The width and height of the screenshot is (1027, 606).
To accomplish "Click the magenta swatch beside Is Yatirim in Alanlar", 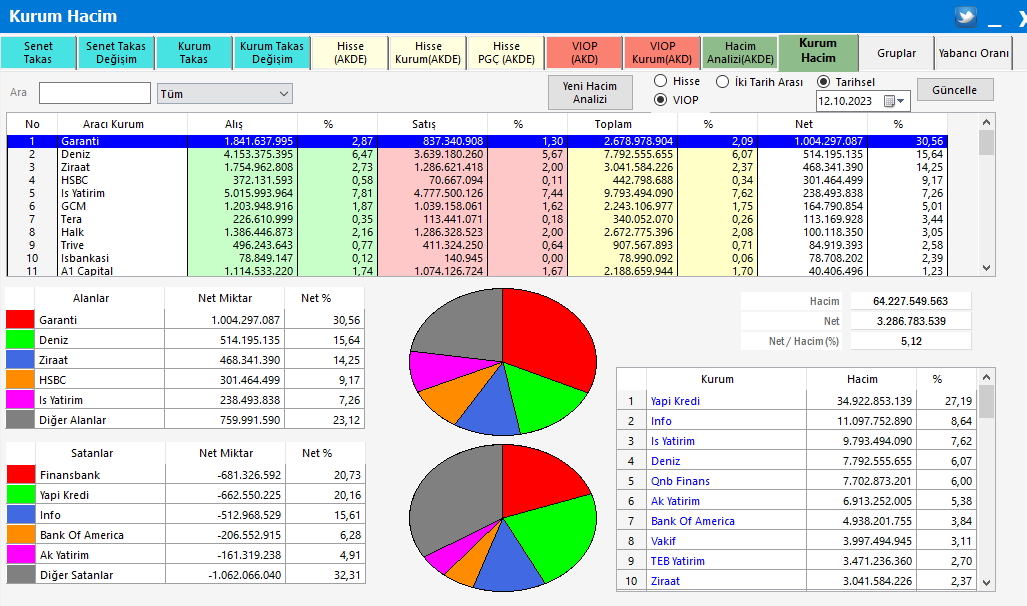I will [20, 400].
